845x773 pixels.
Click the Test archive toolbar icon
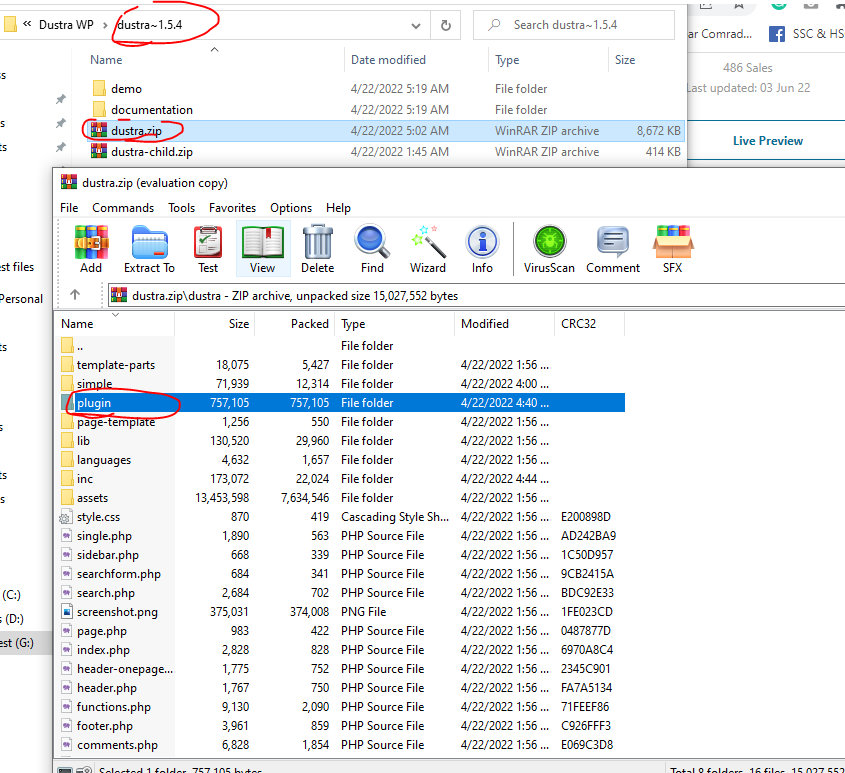pyautogui.click(x=208, y=249)
